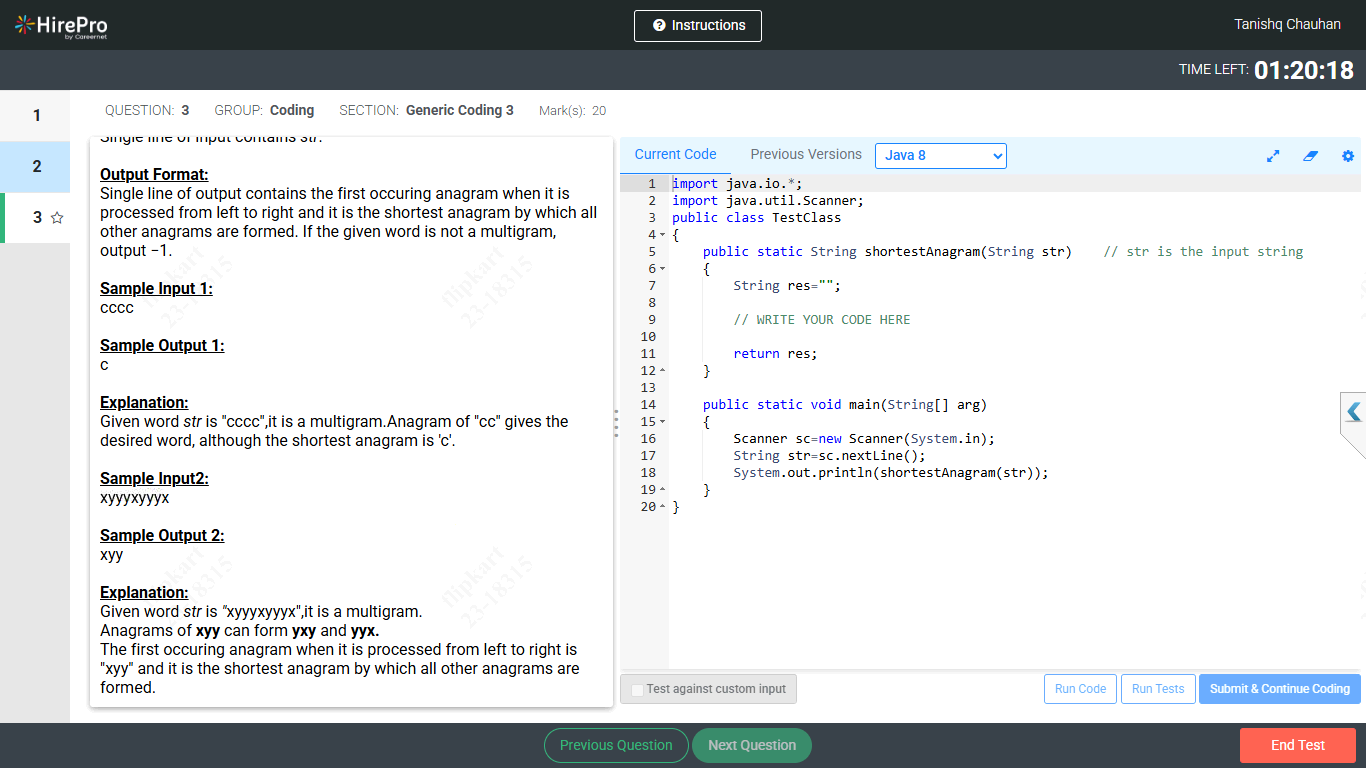
Task: Collapse code fold at line 15
Action: 662,422
